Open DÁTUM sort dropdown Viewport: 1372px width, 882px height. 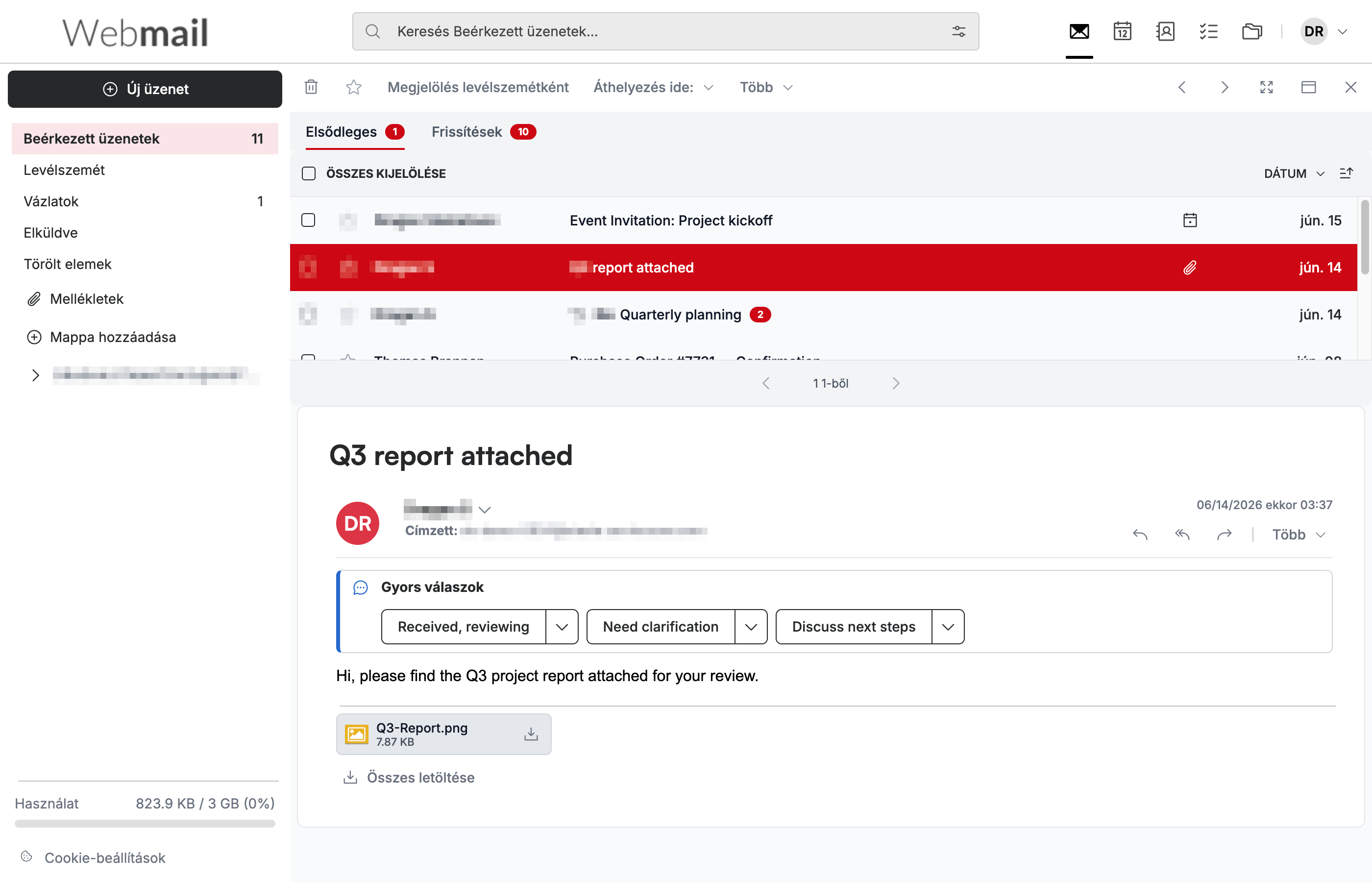[1294, 173]
